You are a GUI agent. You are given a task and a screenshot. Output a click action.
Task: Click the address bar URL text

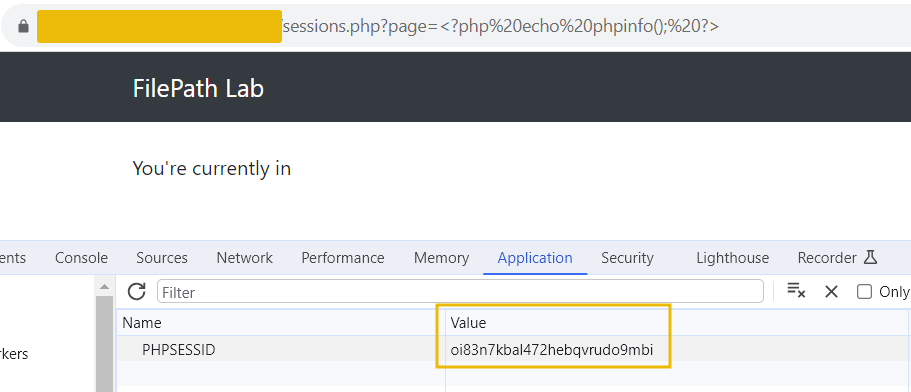click(500, 27)
